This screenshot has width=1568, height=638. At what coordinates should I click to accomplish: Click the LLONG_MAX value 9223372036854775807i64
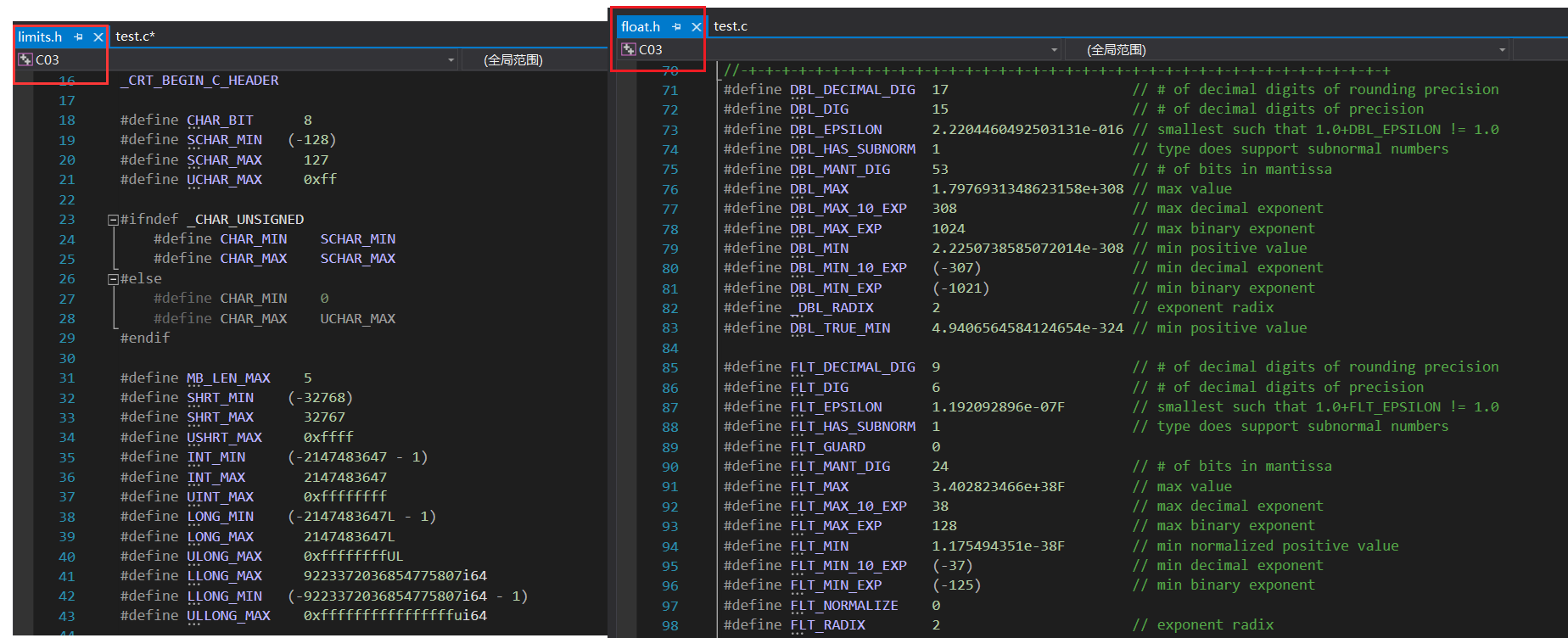[x=395, y=576]
